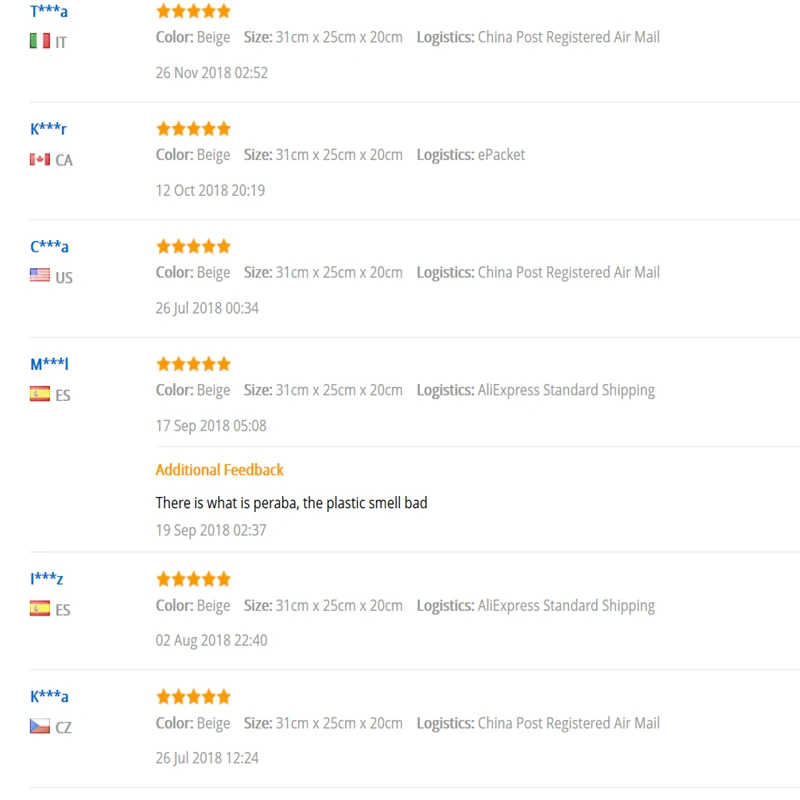Screen dimensions: 800x800
Task: Click the US flag icon
Action: tap(40, 276)
